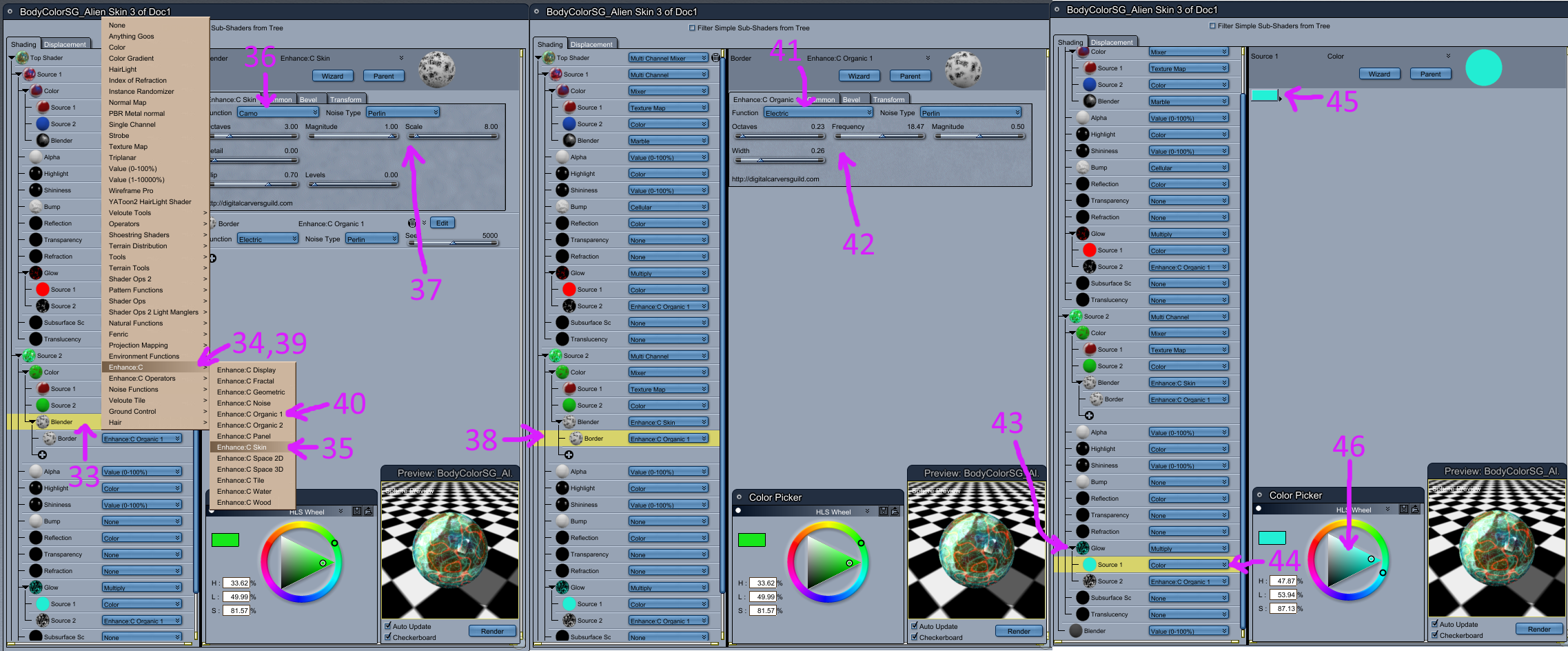Enable Filter Simple Sub-Shaders checkbox in middle window
Image resolution: width=1568 pixels, height=651 pixels.
pos(692,28)
